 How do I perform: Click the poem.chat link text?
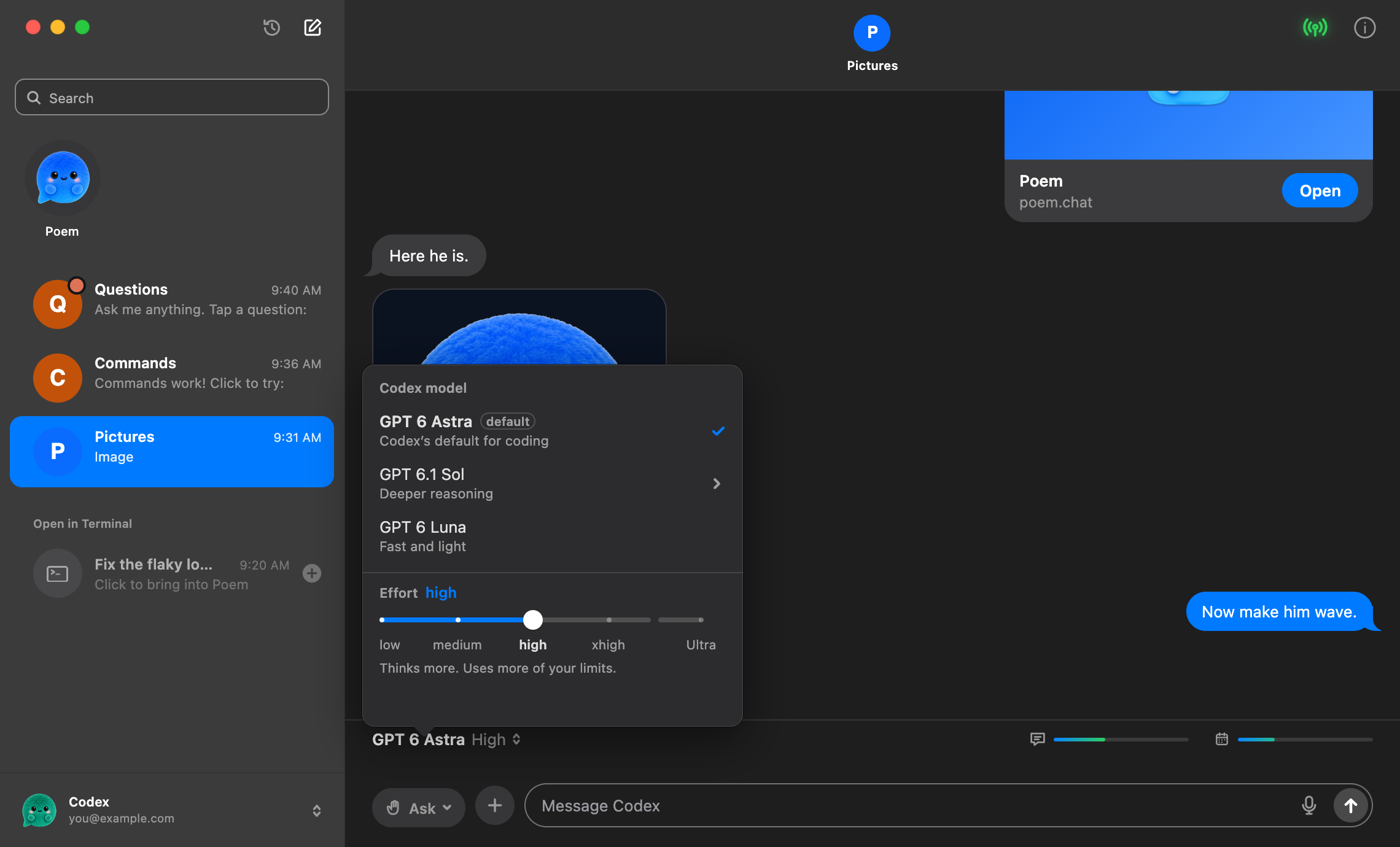tap(1056, 203)
